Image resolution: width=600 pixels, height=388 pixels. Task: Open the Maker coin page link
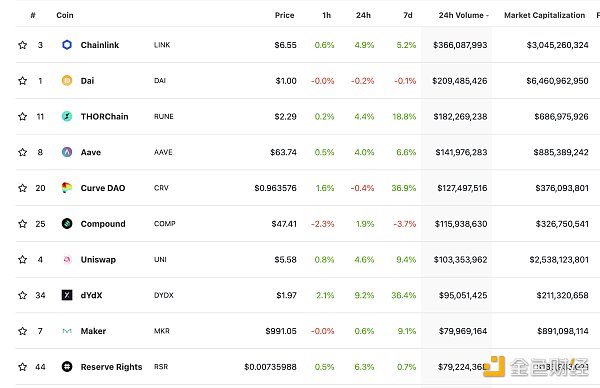pyautogui.click(x=93, y=331)
